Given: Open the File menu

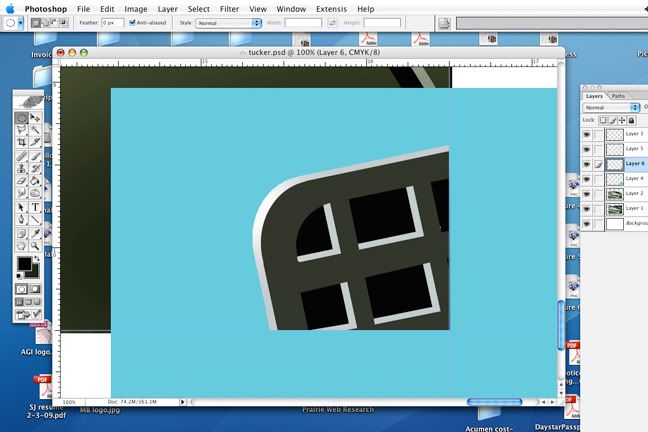Looking at the screenshot, I should coord(83,9).
